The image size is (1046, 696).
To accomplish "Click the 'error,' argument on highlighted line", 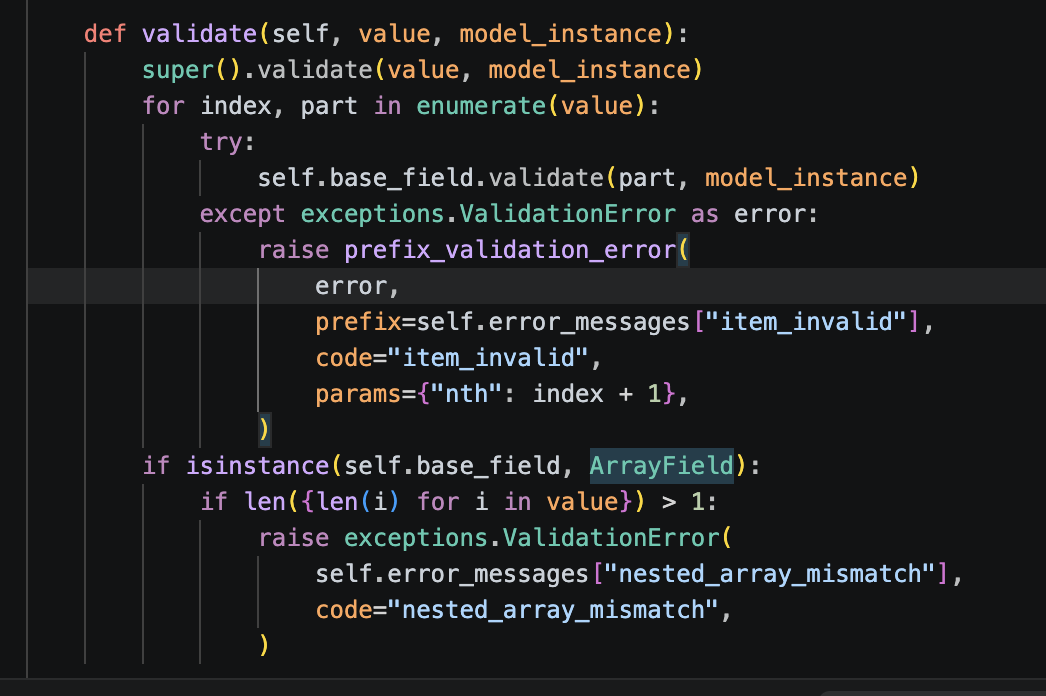I will tap(357, 286).
